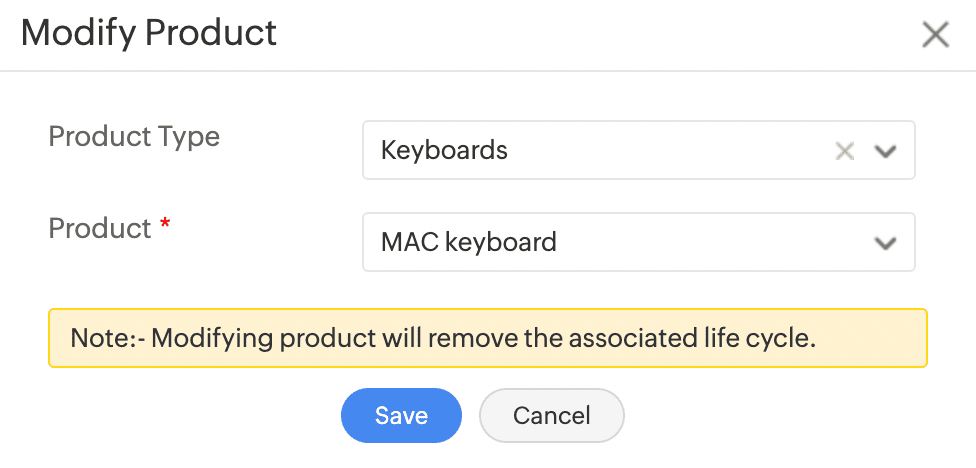Select the MAC keyboard value text
This screenshot has height=468, width=976.
(x=468, y=242)
